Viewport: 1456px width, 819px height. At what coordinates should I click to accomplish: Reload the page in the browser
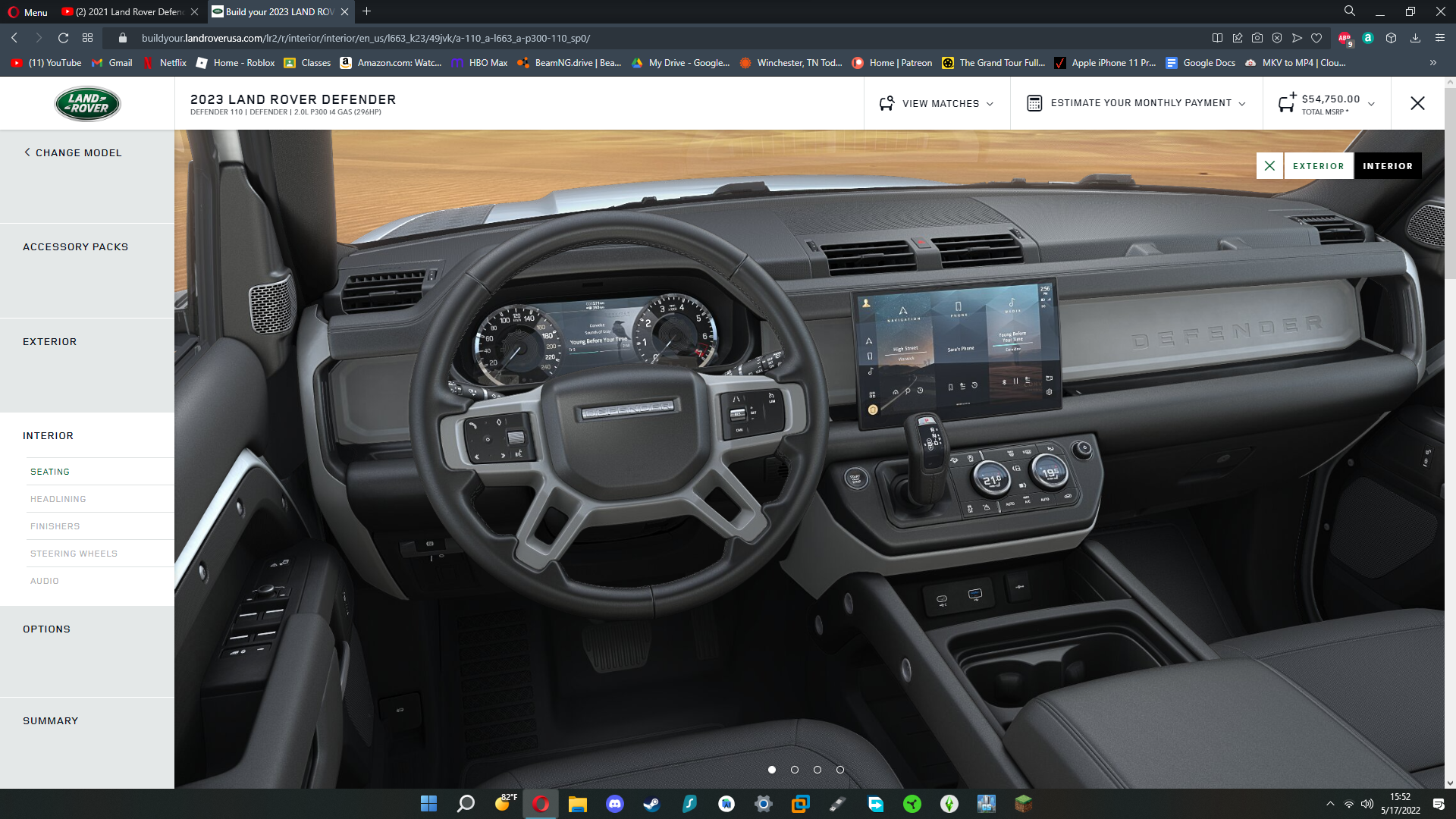pyautogui.click(x=64, y=38)
